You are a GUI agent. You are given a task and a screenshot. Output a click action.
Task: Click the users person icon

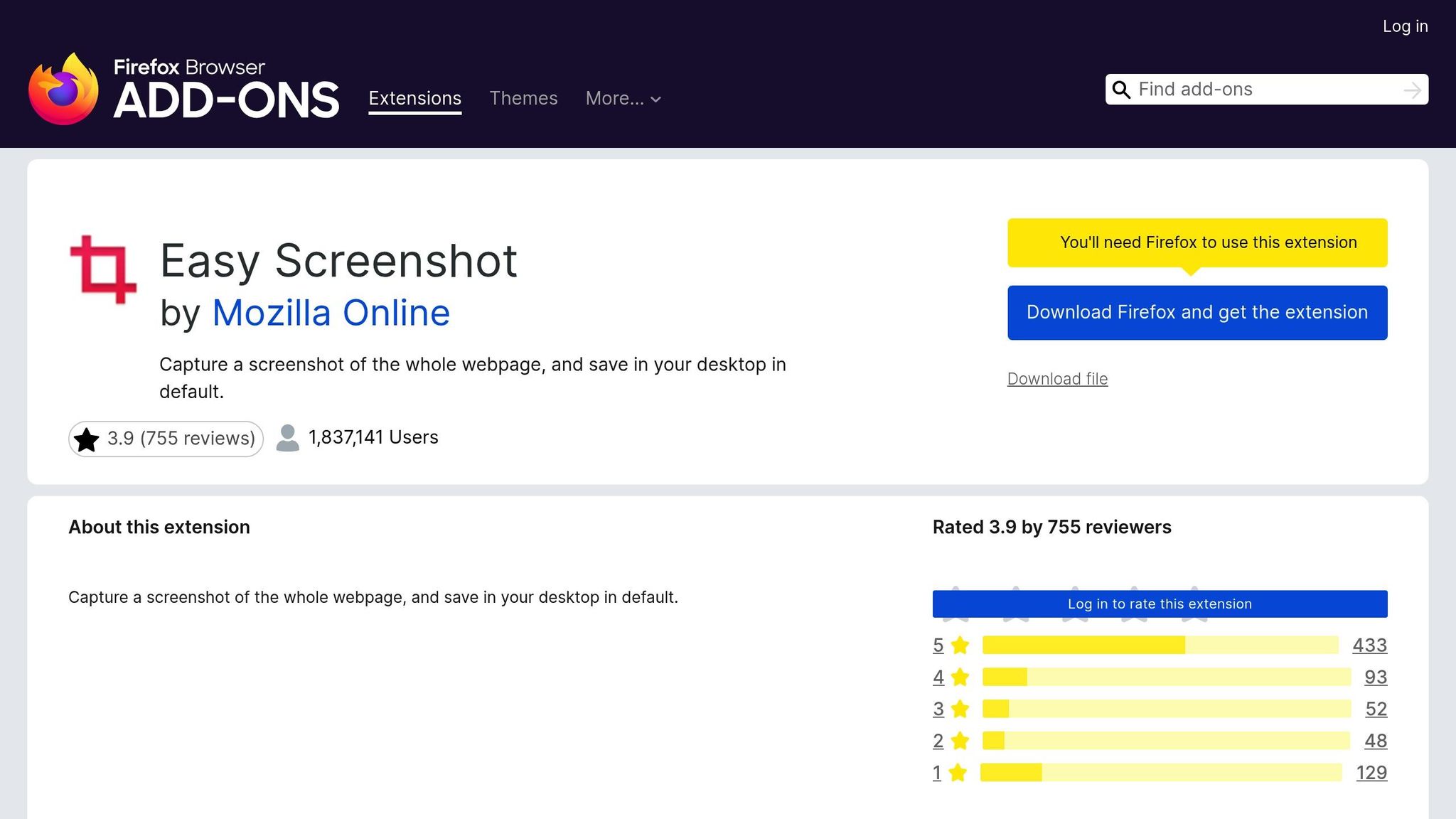[x=287, y=437]
